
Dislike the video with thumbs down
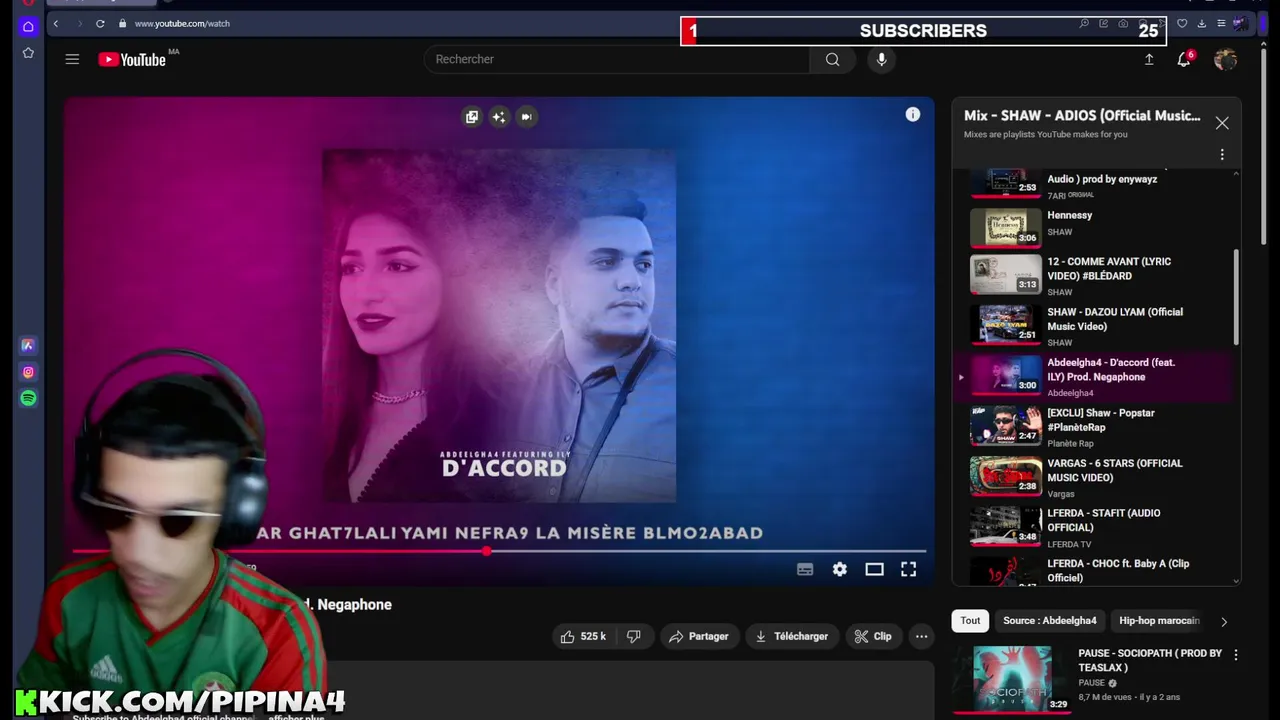click(633, 636)
